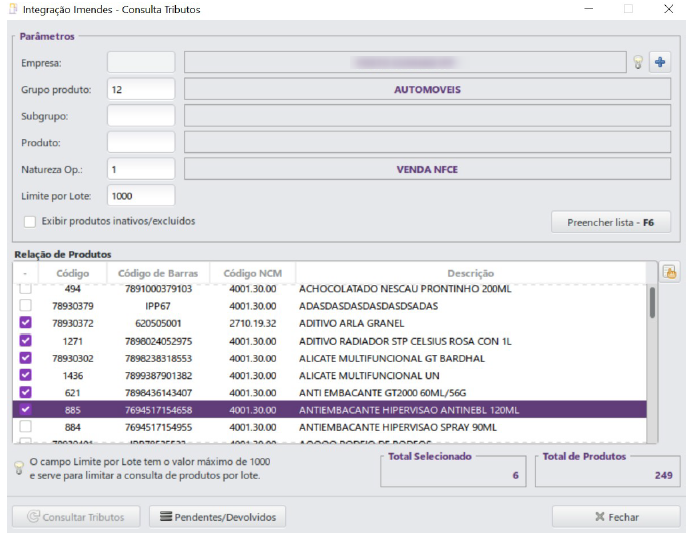Click the blue plus icon beside Empresa

pyautogui.click(x=659, y=62)
